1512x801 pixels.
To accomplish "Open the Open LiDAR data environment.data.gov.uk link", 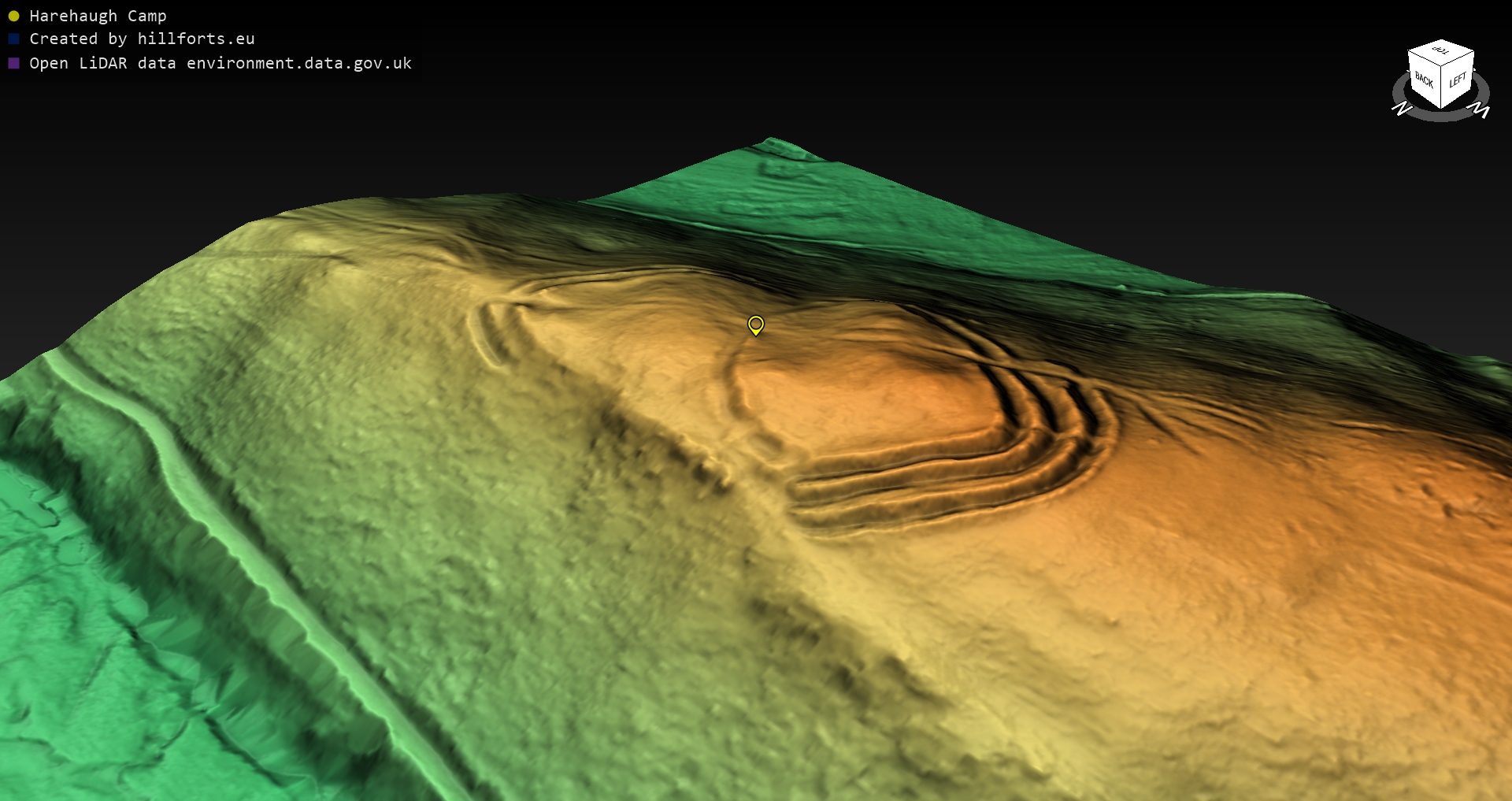I will click(x=220, y=63).
